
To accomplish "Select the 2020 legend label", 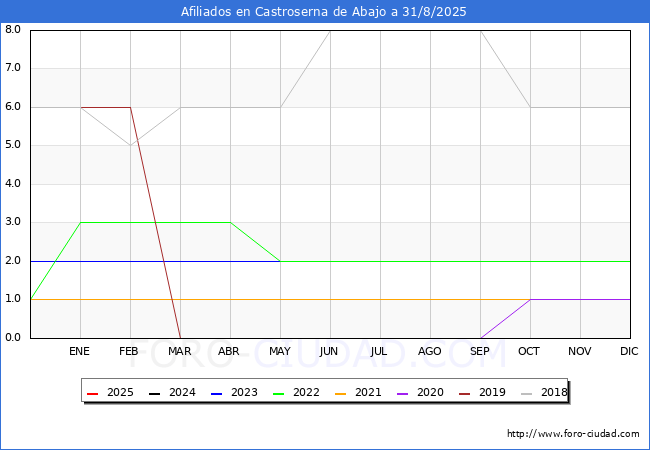I will coord(430,392).
